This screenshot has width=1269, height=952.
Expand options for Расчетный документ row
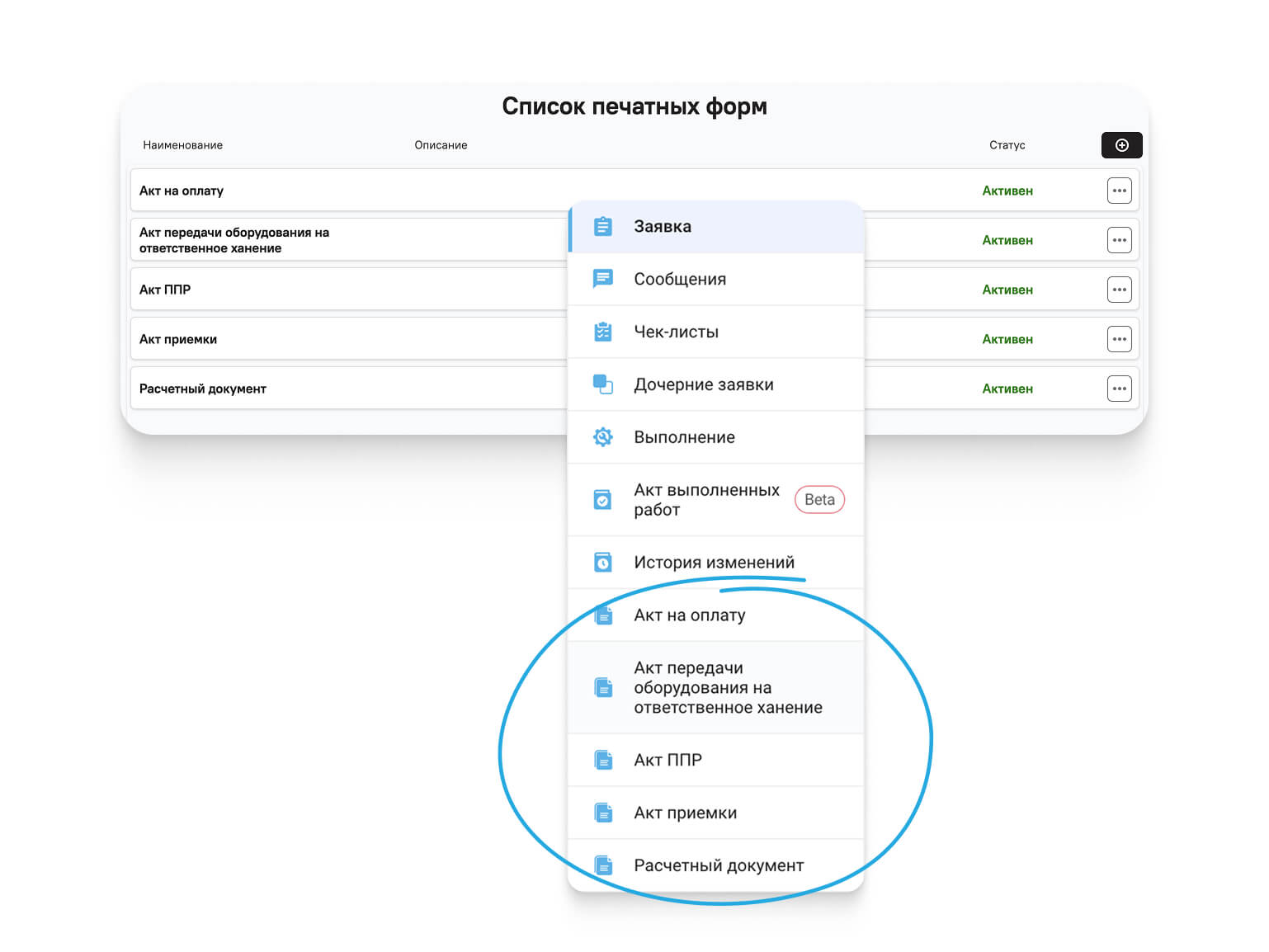[x=1119, y=389]
